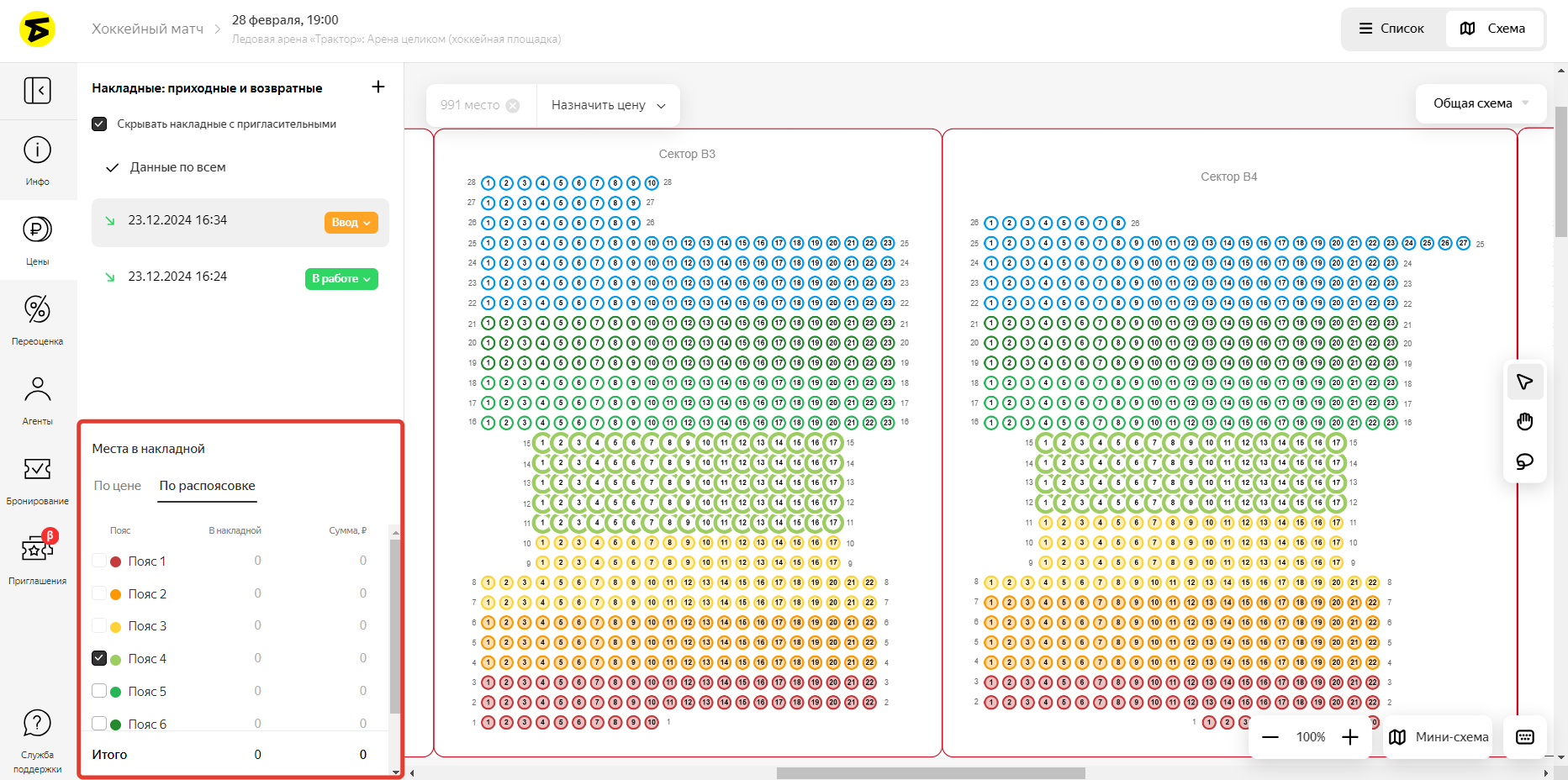Viewport: 1568px width, 780px height.
Task: Go to the Агенты section
Action: pyautogui.click(x=37, y=399)
